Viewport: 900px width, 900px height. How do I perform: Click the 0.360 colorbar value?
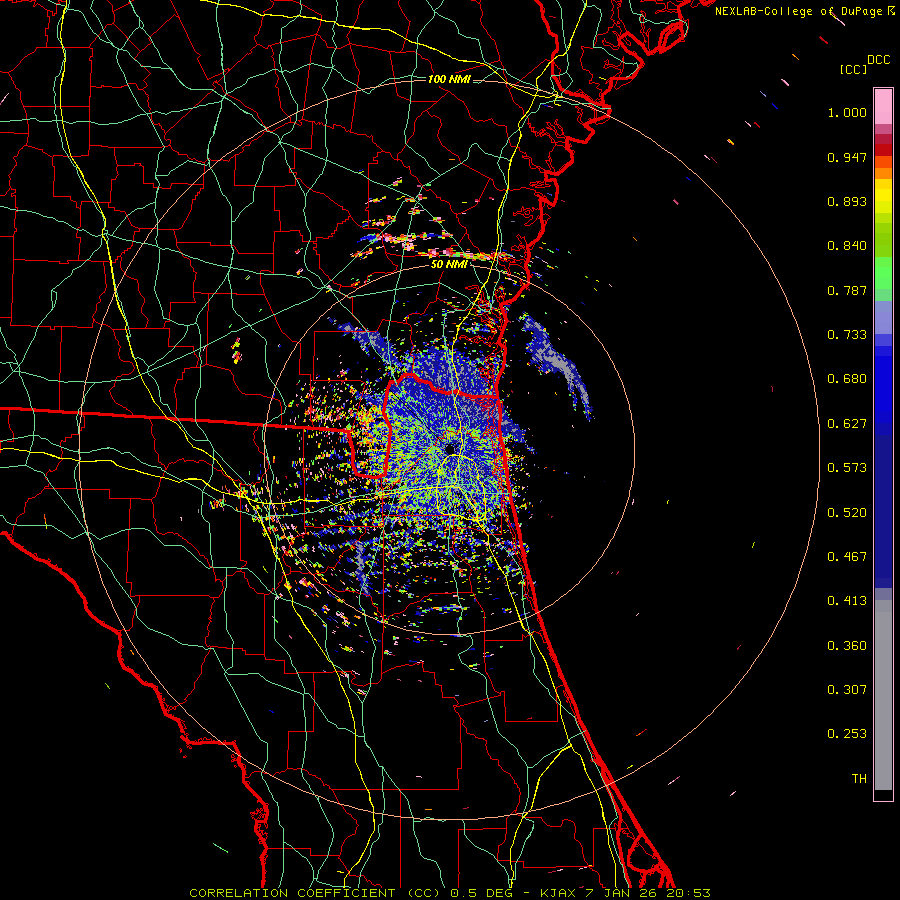coord(847,646)
